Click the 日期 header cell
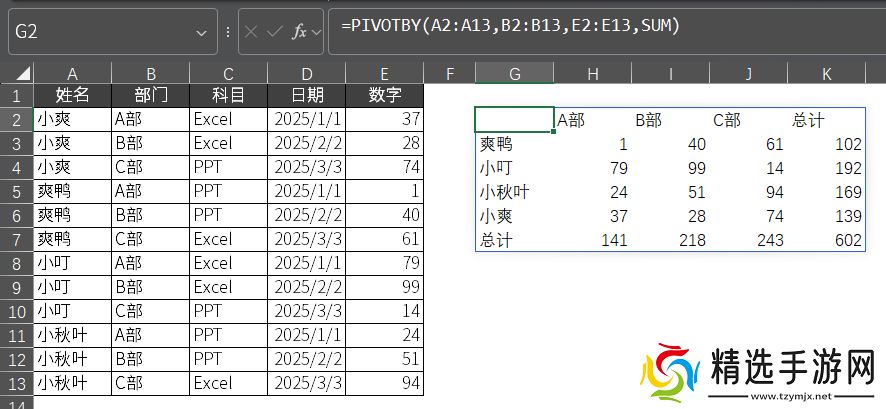Screen dimensions: 886x409 305,95
